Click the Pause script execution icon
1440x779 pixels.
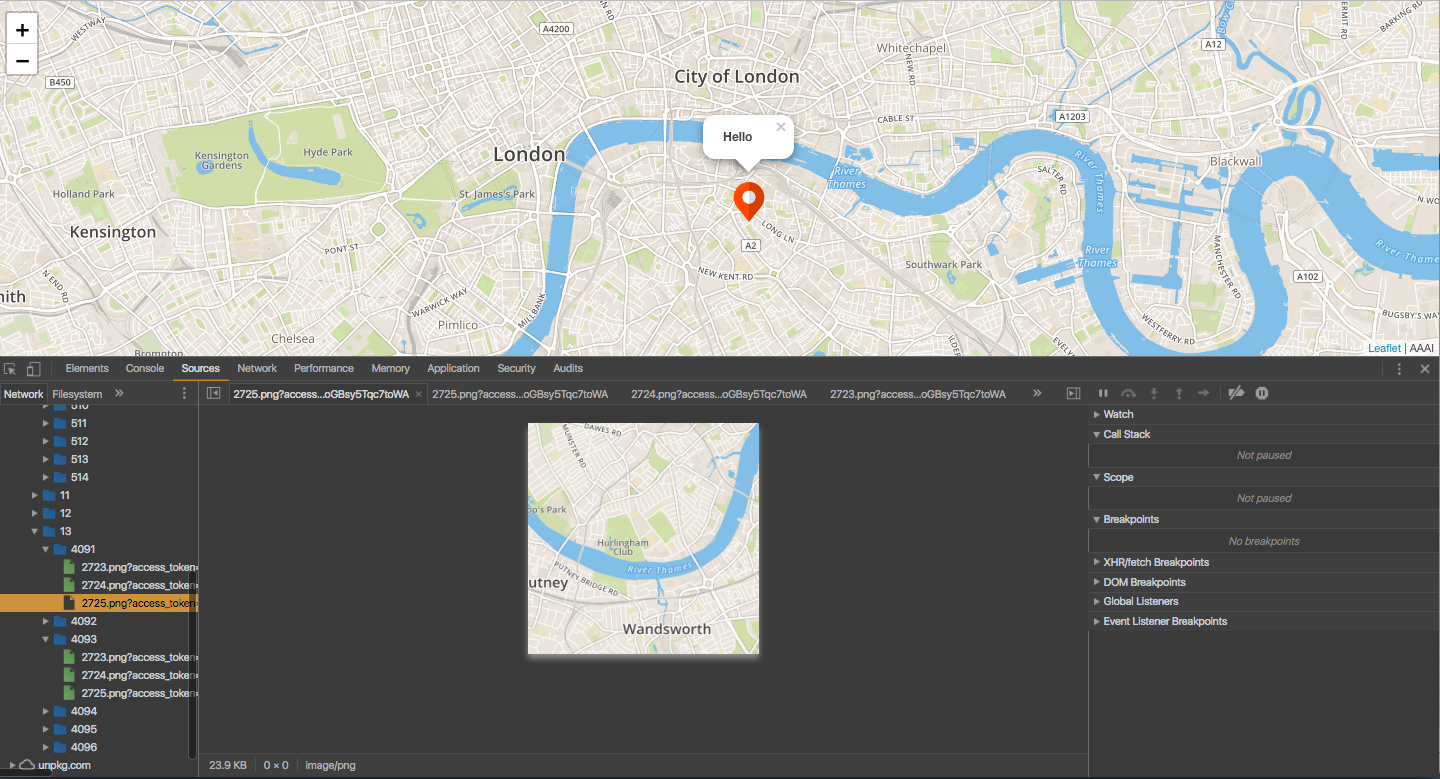click(x=1103, y=392)
